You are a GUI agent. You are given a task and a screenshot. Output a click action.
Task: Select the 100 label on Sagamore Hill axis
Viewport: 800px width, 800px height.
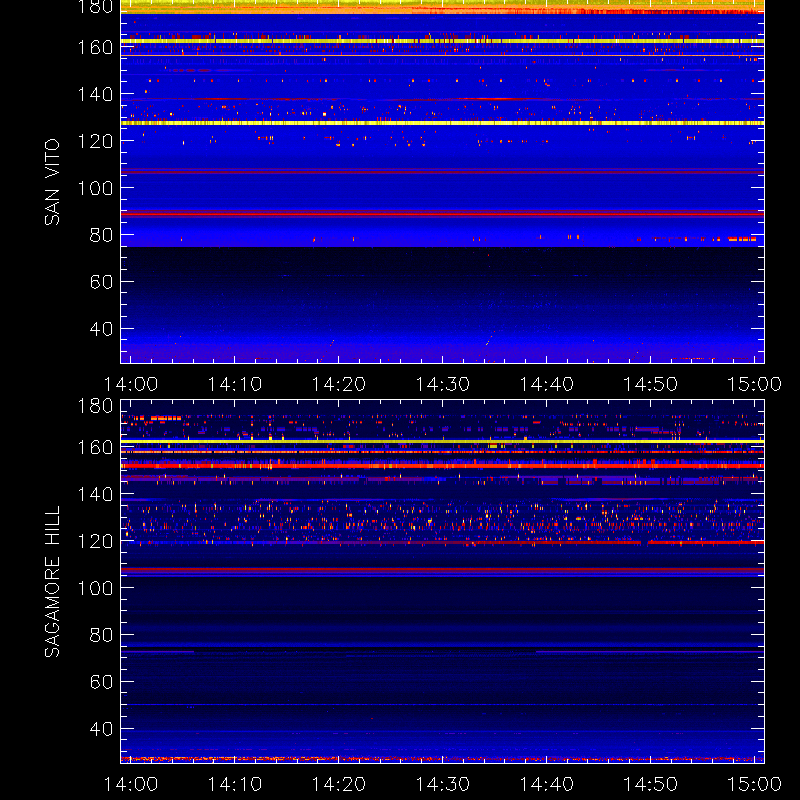(x=95, y=588)
